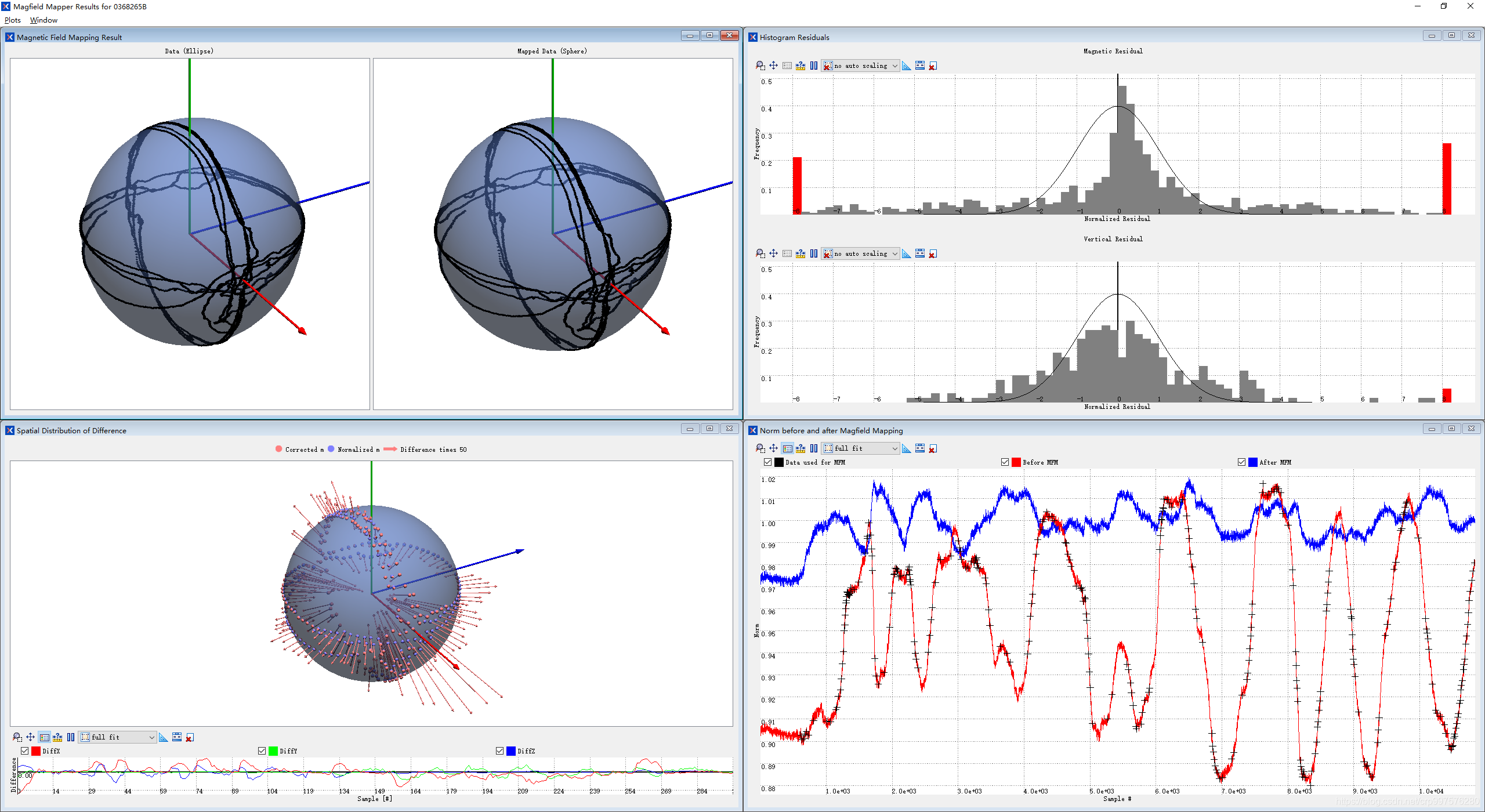Click red Before MFM color swatch
This screenshot has height=812, width=1485.
tap(1016, 462)
